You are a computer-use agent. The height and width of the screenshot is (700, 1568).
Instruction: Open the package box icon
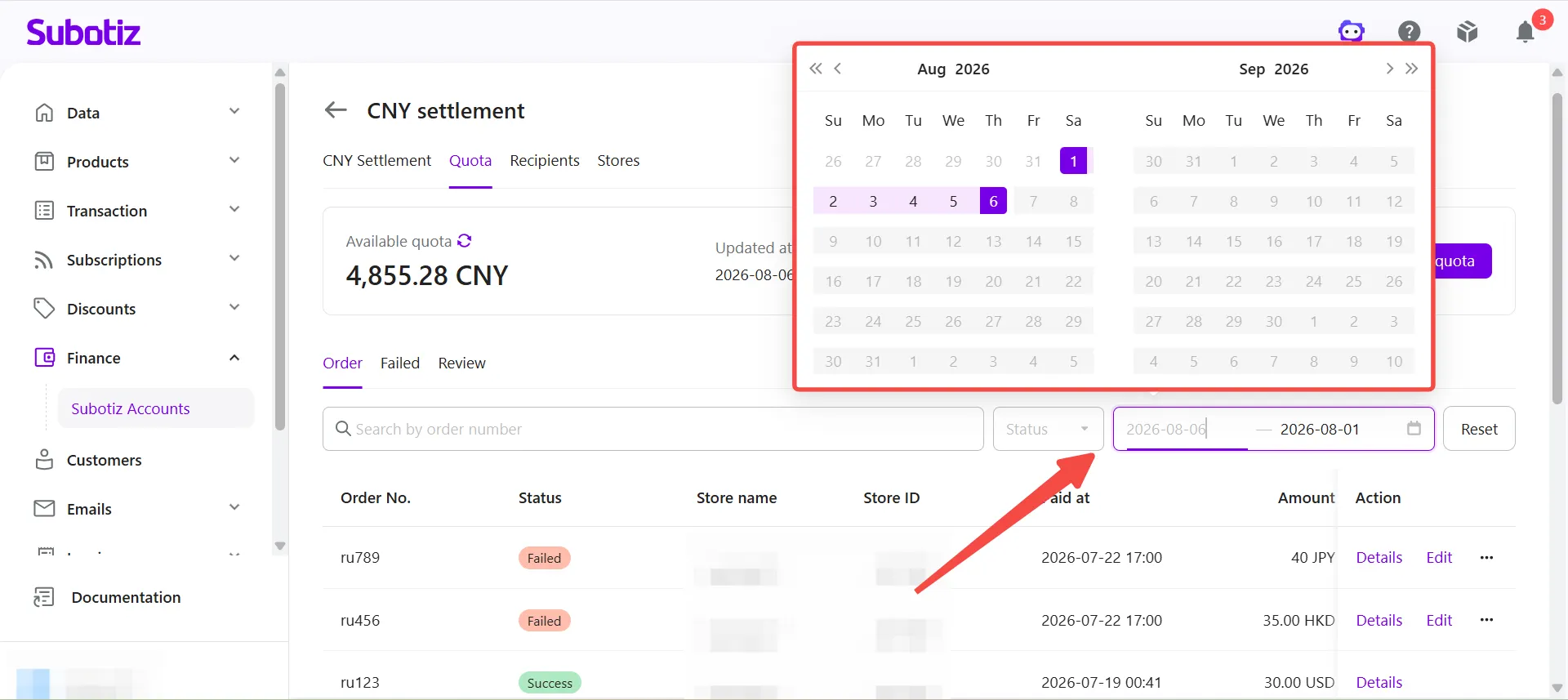[1468, 31]
